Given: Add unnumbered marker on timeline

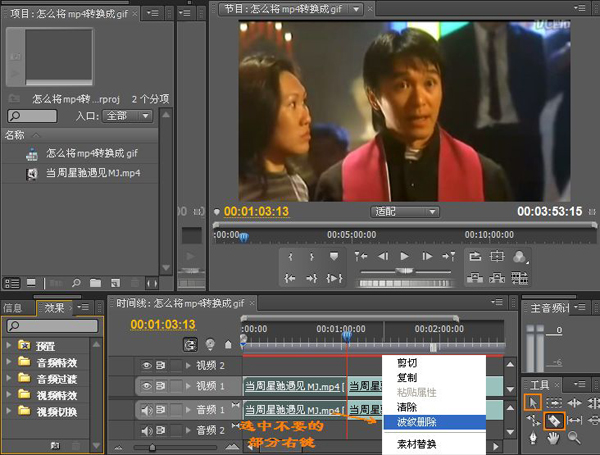Looking at the screenshot, I should (x=228, y=345).
